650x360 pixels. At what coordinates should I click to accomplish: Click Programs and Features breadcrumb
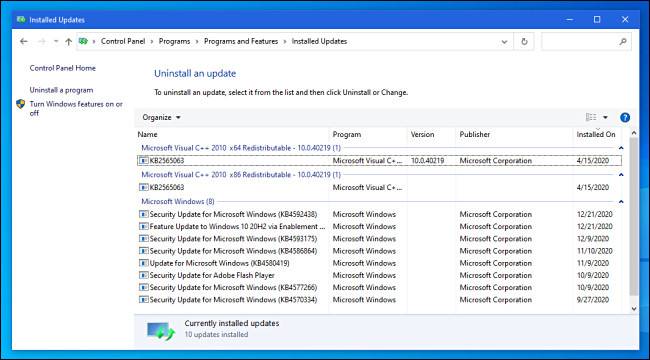point(241,41)
